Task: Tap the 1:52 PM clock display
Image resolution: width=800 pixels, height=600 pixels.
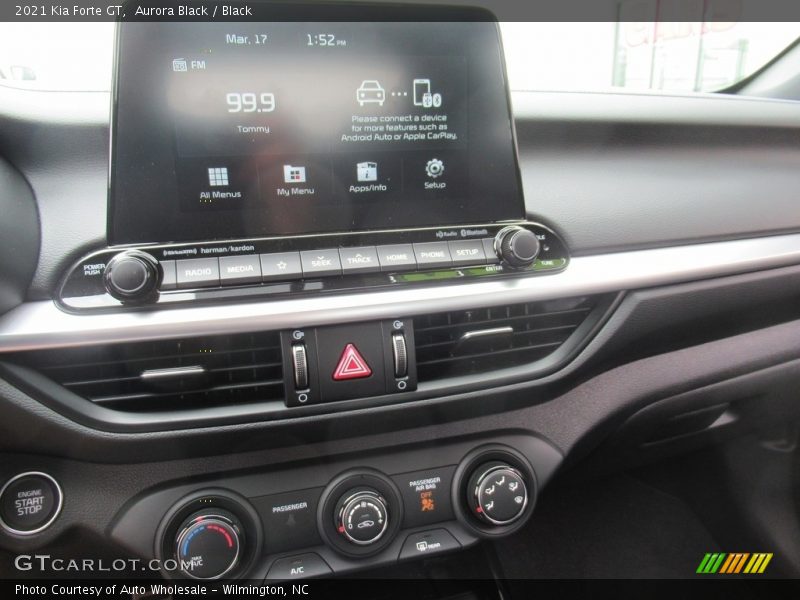Action: (326, 40)
